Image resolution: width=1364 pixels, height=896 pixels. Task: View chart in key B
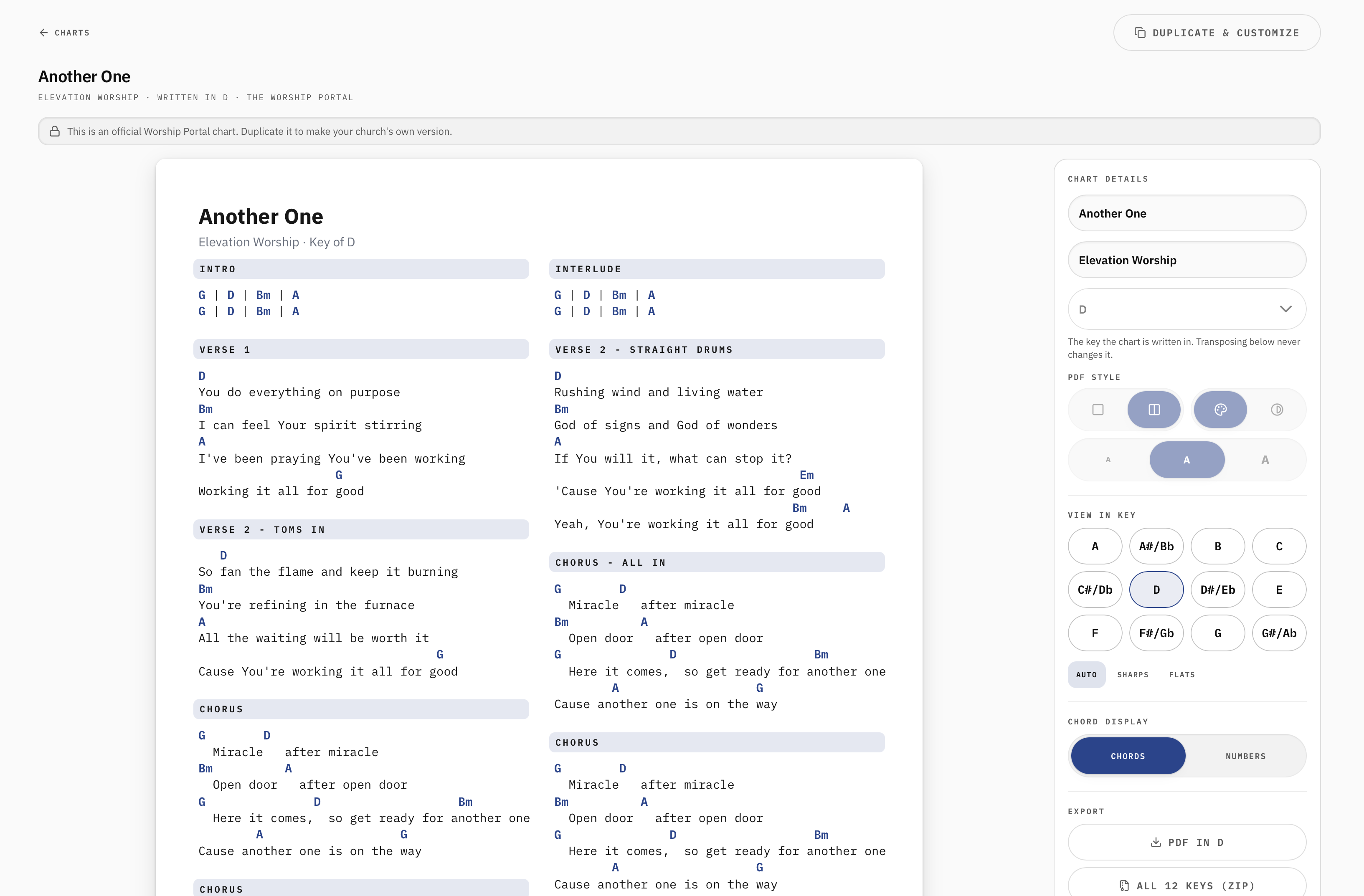point(1217,546)
